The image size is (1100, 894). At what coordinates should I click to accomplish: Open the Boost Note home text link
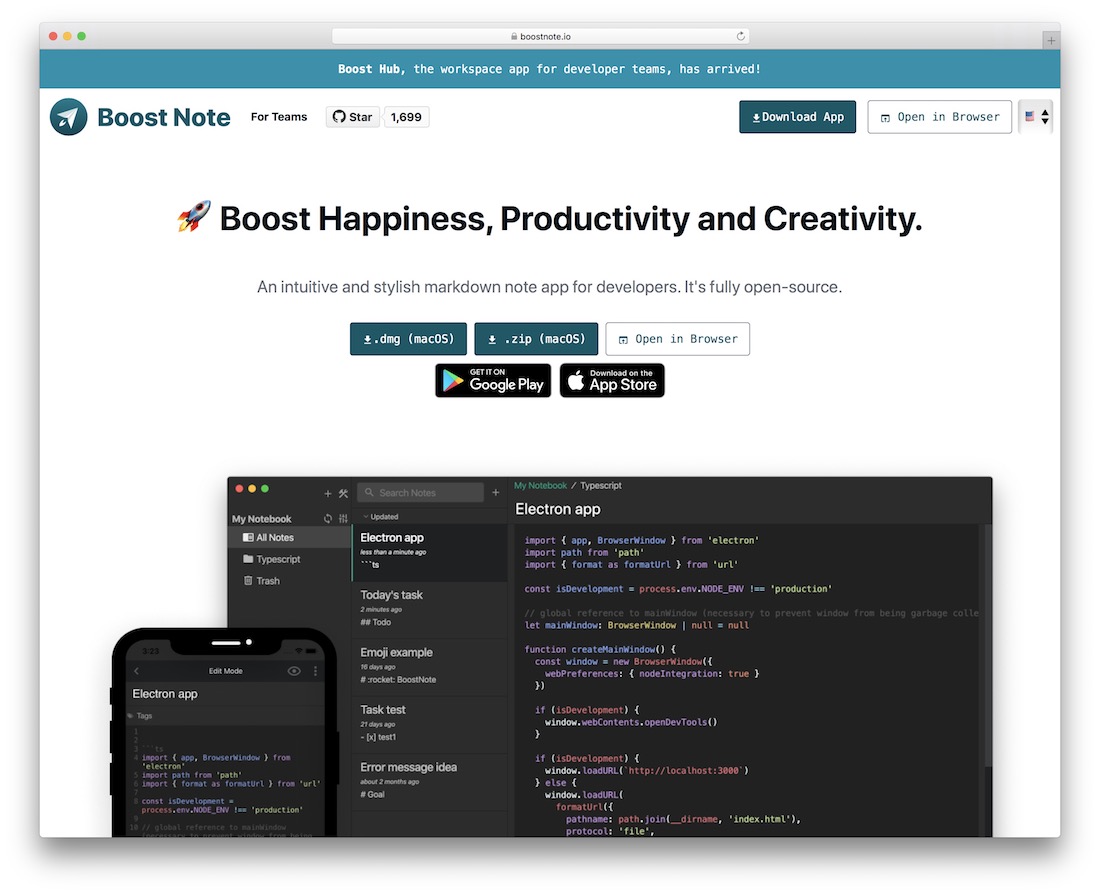click(x=163, y=117)
